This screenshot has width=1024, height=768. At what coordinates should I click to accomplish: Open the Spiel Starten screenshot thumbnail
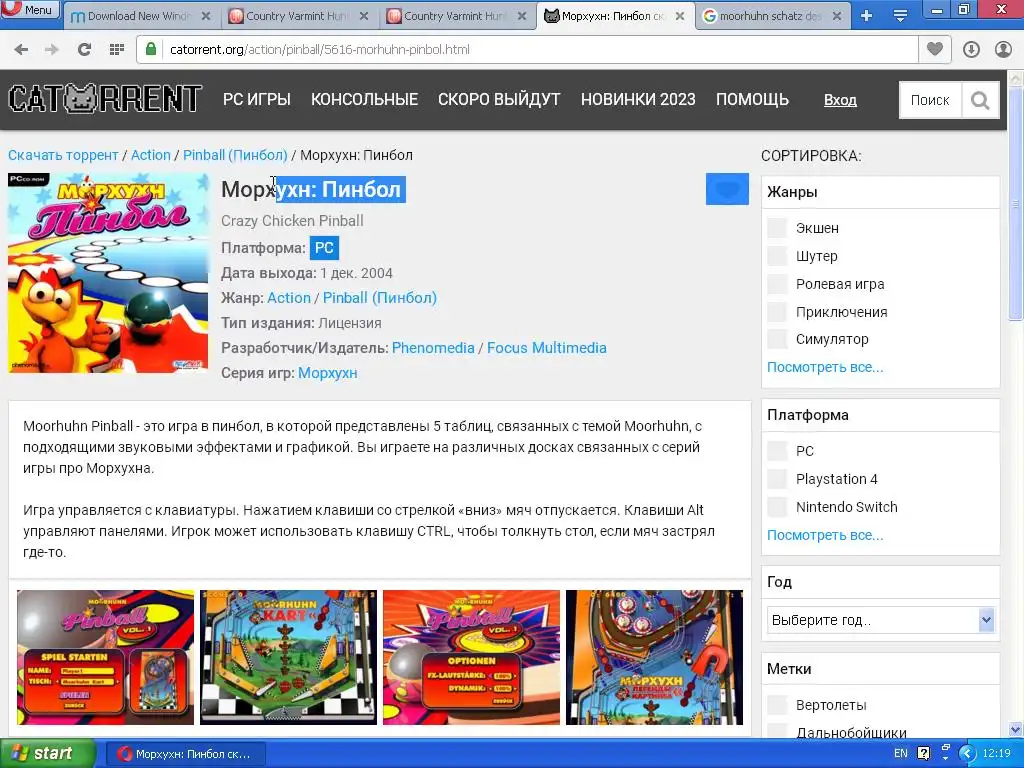tap(105, 658)
